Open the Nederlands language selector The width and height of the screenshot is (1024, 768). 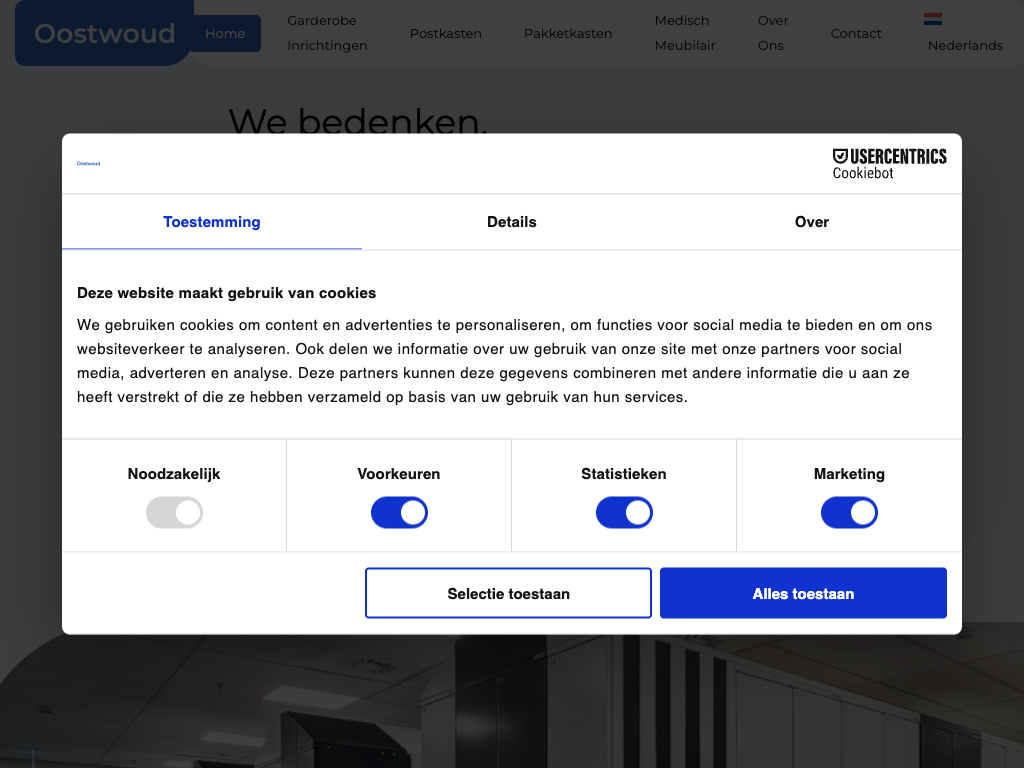coord(964,45)
